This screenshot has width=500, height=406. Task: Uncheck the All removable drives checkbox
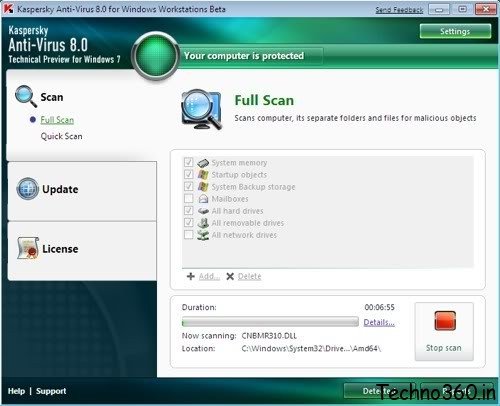188,222
